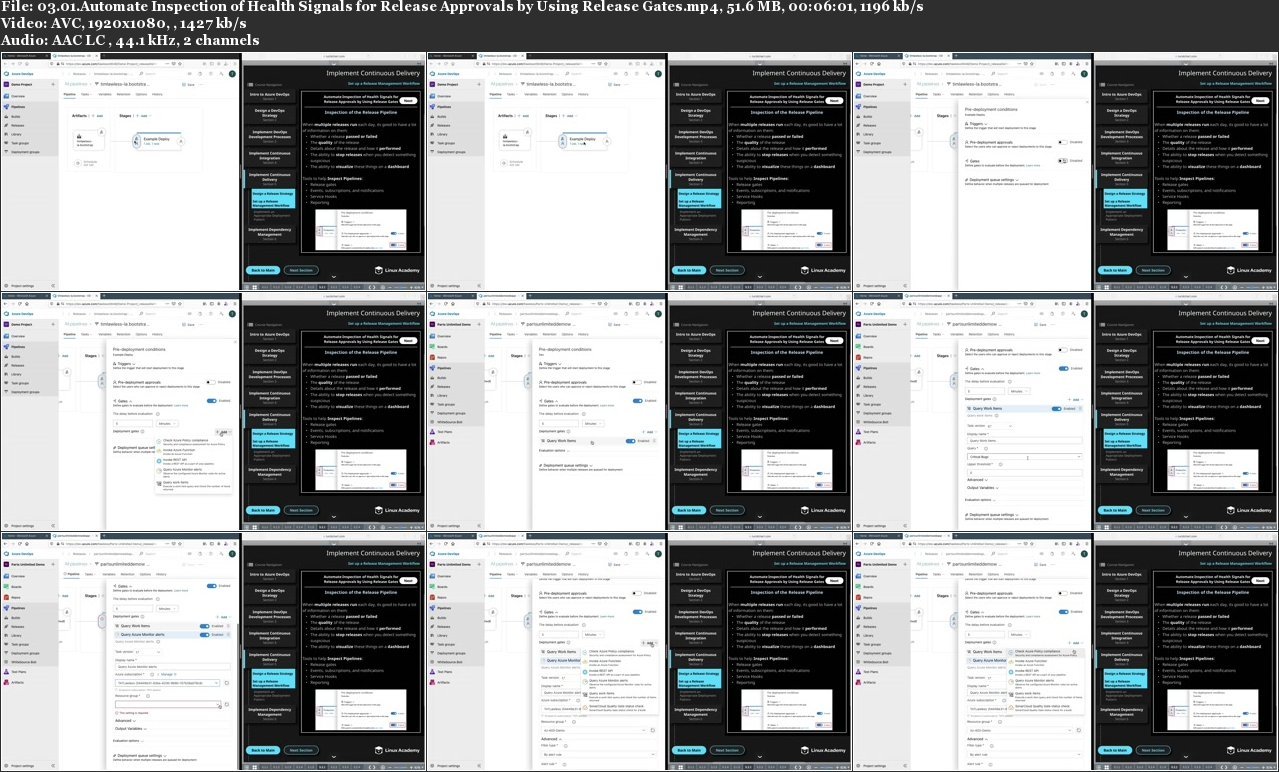The image size is (1279, 772).
Task: Click Project settings gear in Demo Project gates-menu frame
Action: point(6,526)
